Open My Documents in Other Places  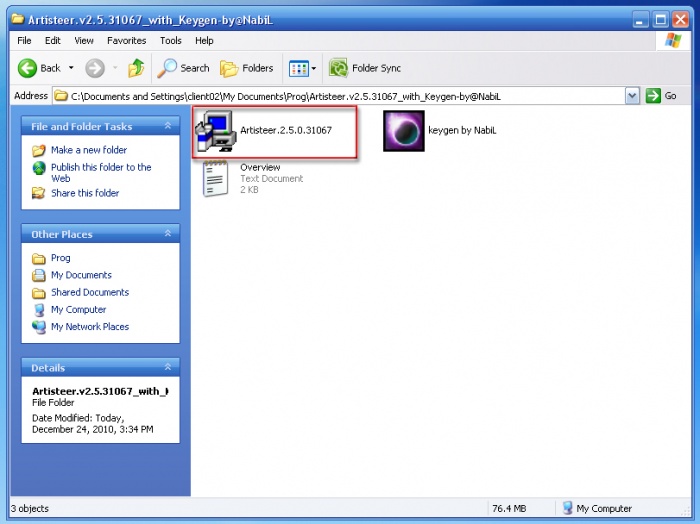pyautogui.click(x=81, y=275)
